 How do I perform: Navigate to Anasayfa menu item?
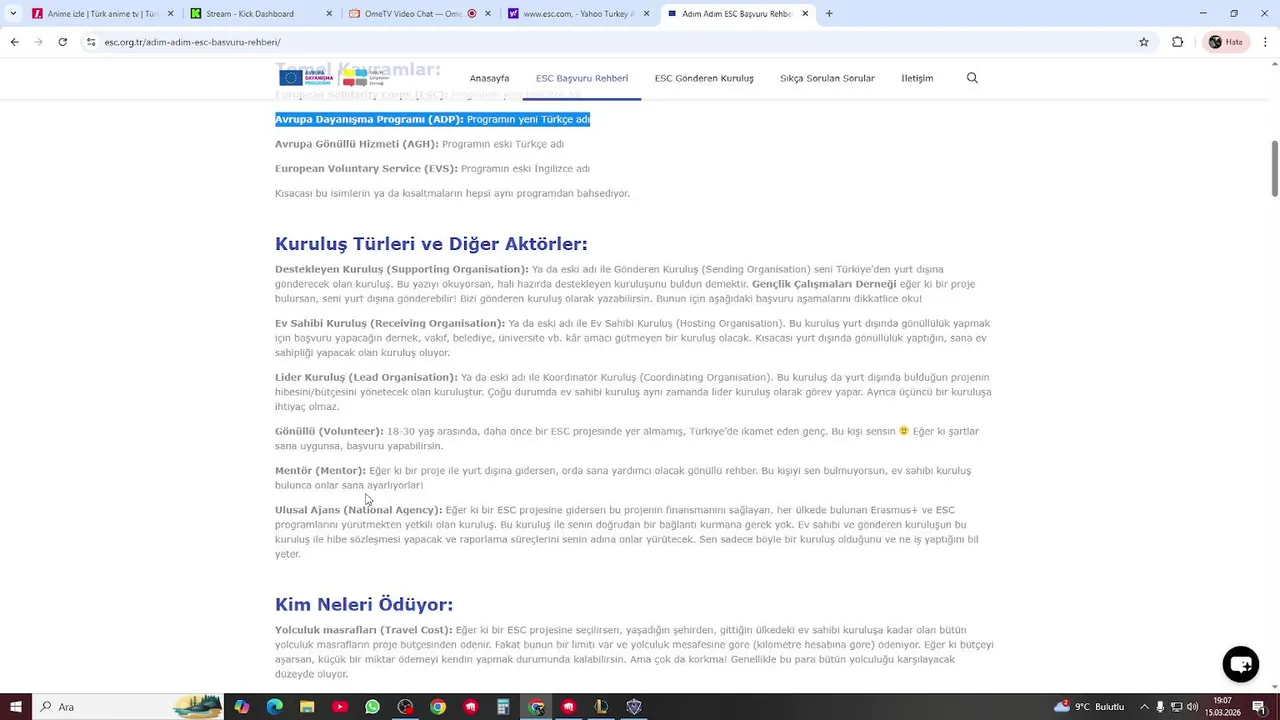pos(489,78)
